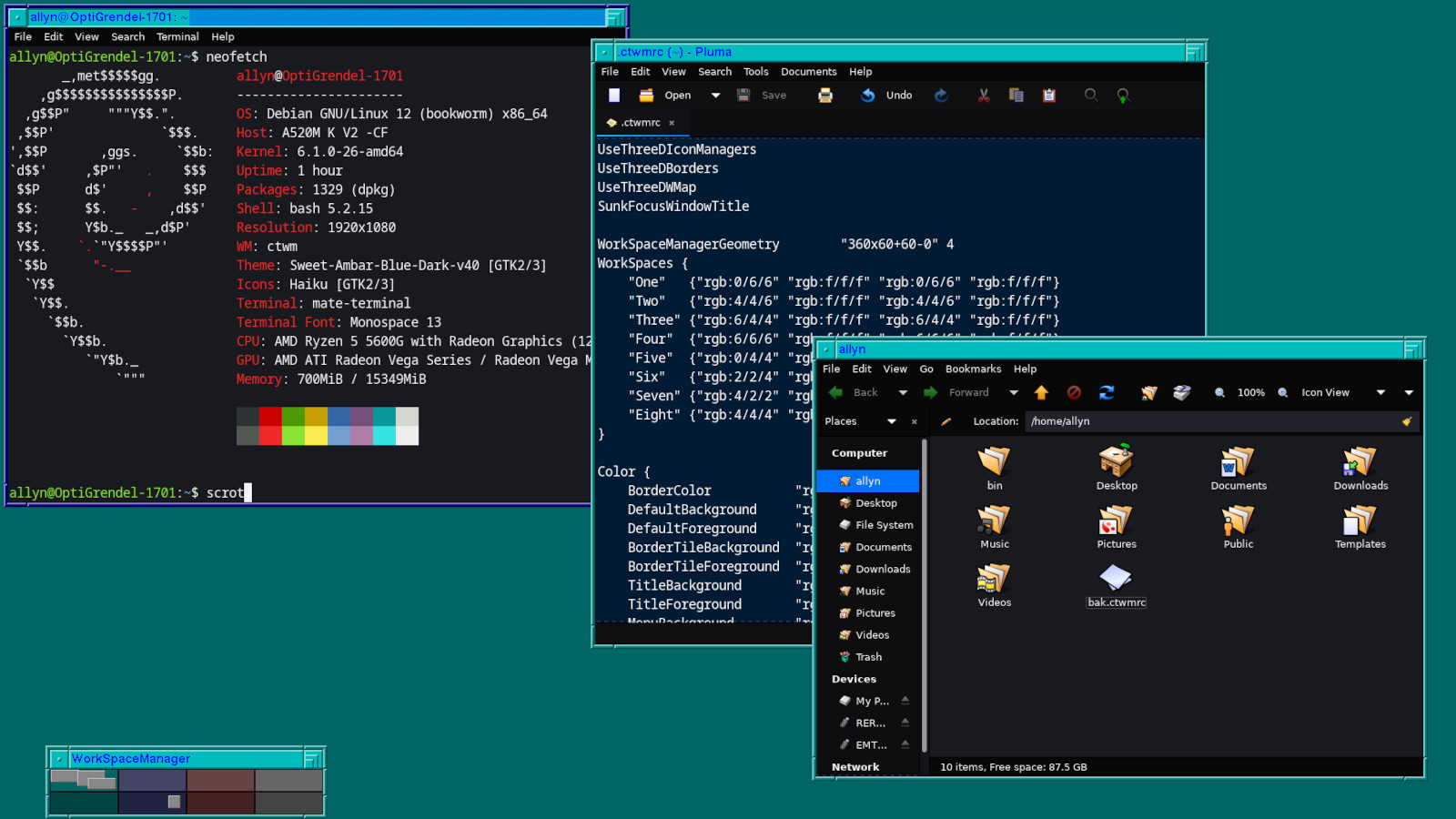Eject the RER... device in sidebar

(905, 723)
